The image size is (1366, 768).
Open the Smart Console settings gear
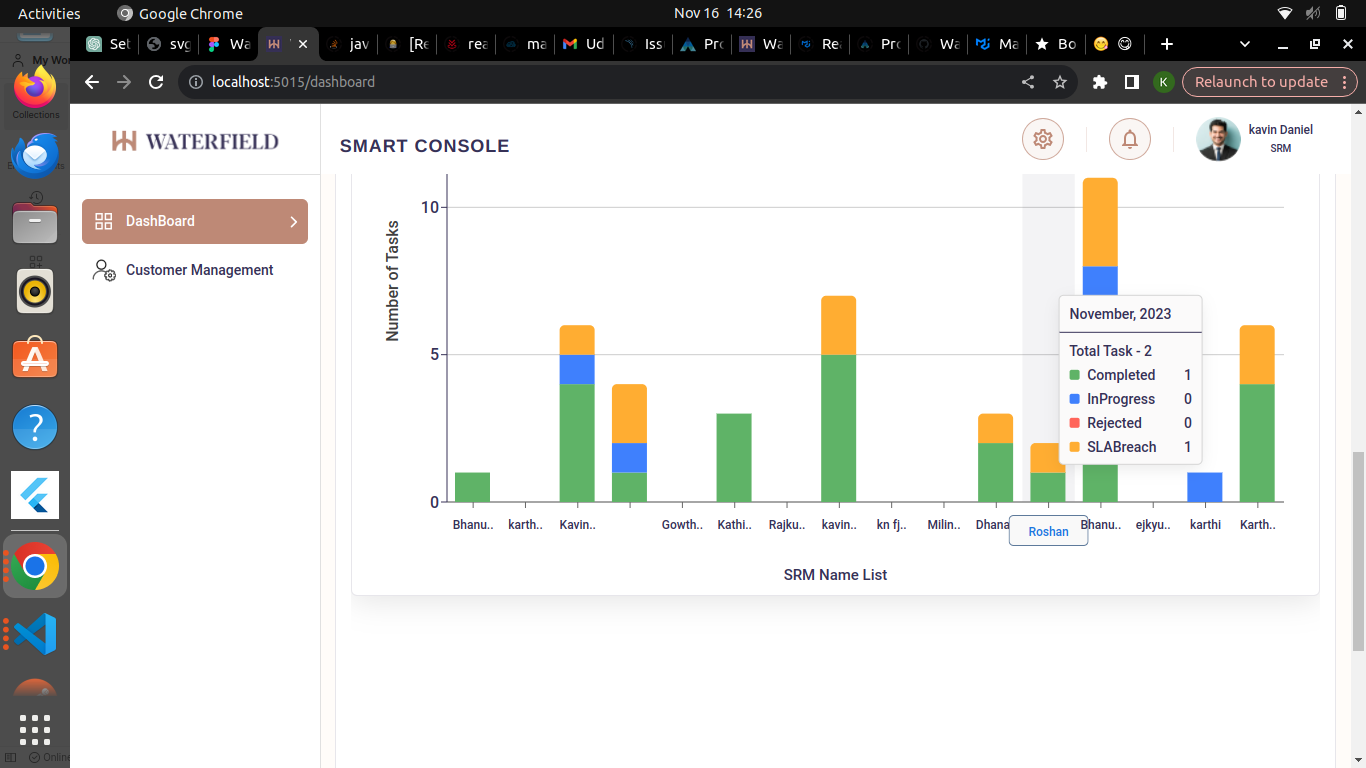pyautogui.click(x=1042, y=139)
